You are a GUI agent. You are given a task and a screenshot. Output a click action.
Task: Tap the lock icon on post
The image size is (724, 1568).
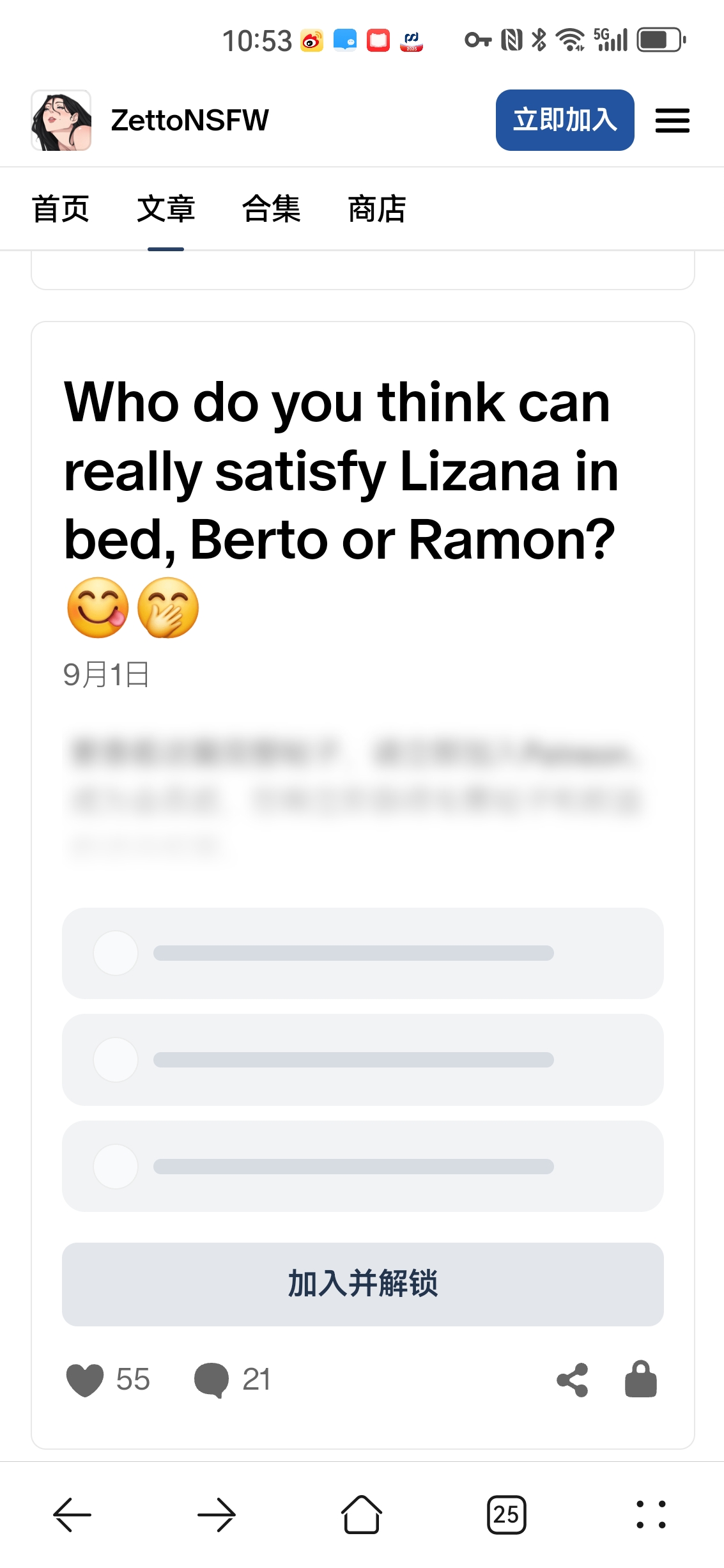[640, 1379]
